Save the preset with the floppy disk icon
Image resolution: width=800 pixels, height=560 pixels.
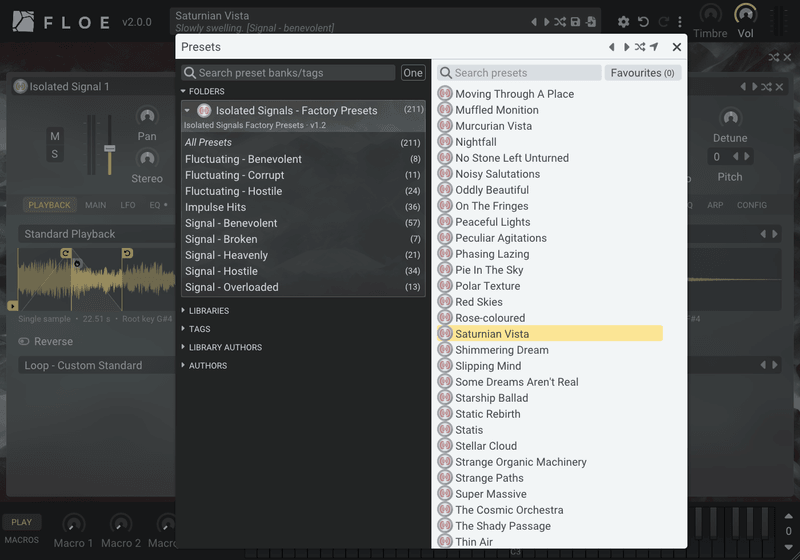pos(576,22)
